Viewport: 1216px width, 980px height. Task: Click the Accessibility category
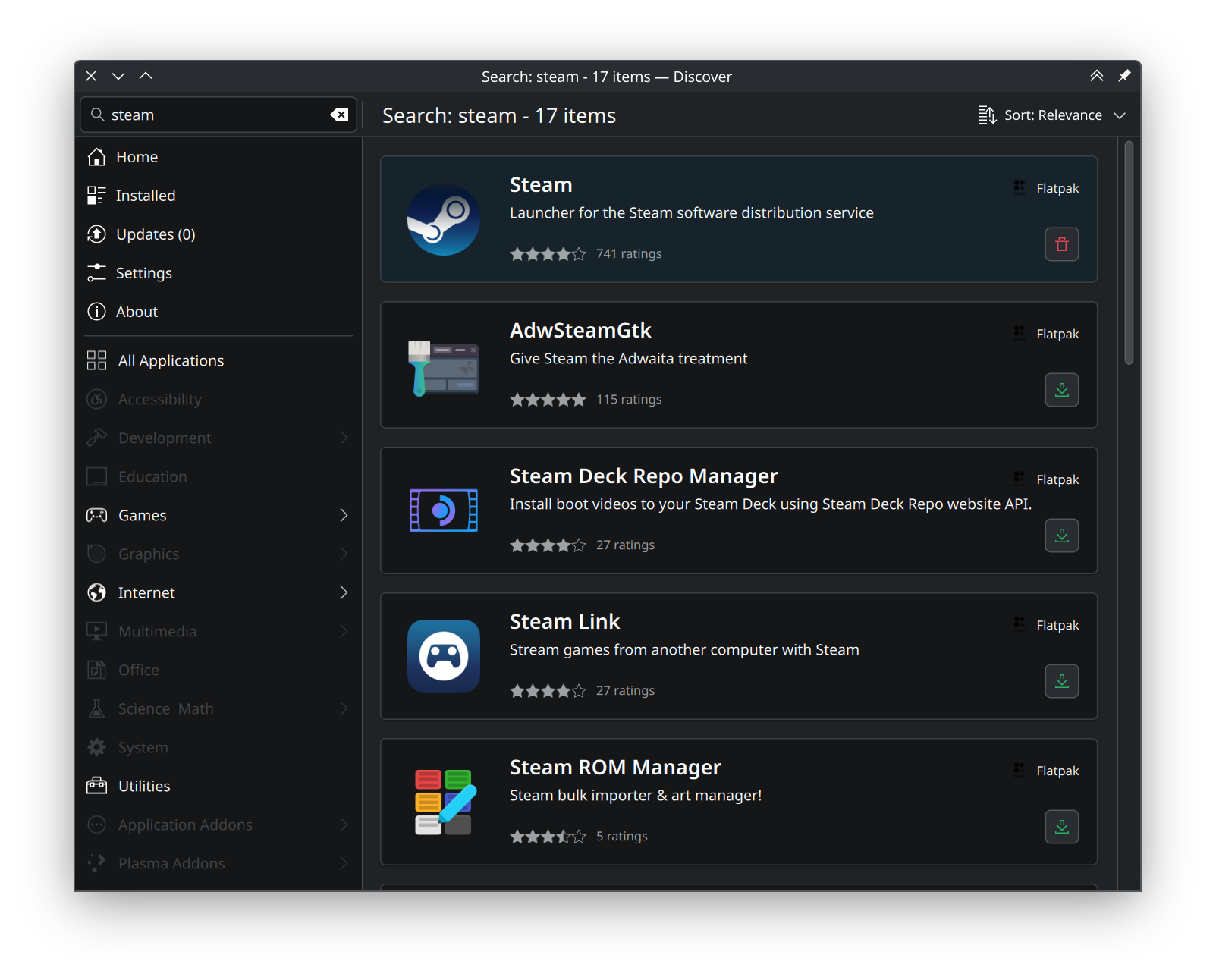tap(218, 399)
